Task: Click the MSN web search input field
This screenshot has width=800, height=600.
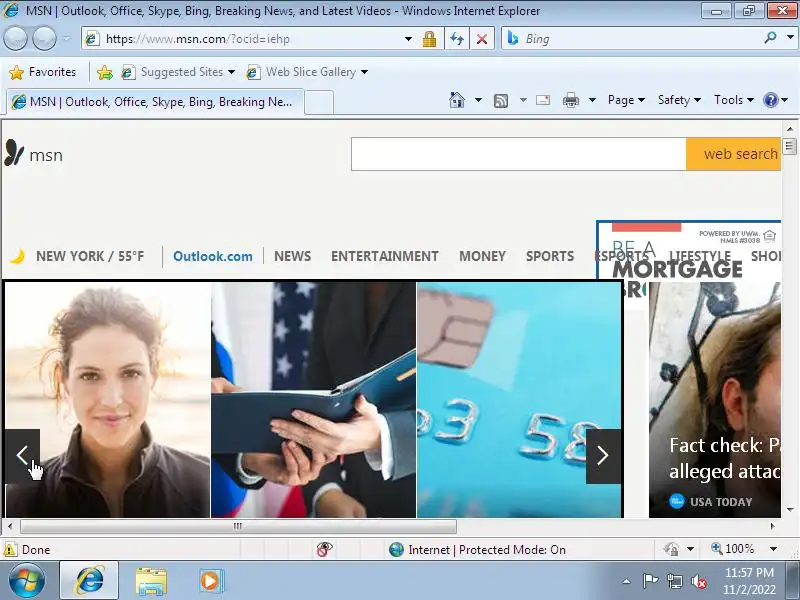Action: [518, 154]
